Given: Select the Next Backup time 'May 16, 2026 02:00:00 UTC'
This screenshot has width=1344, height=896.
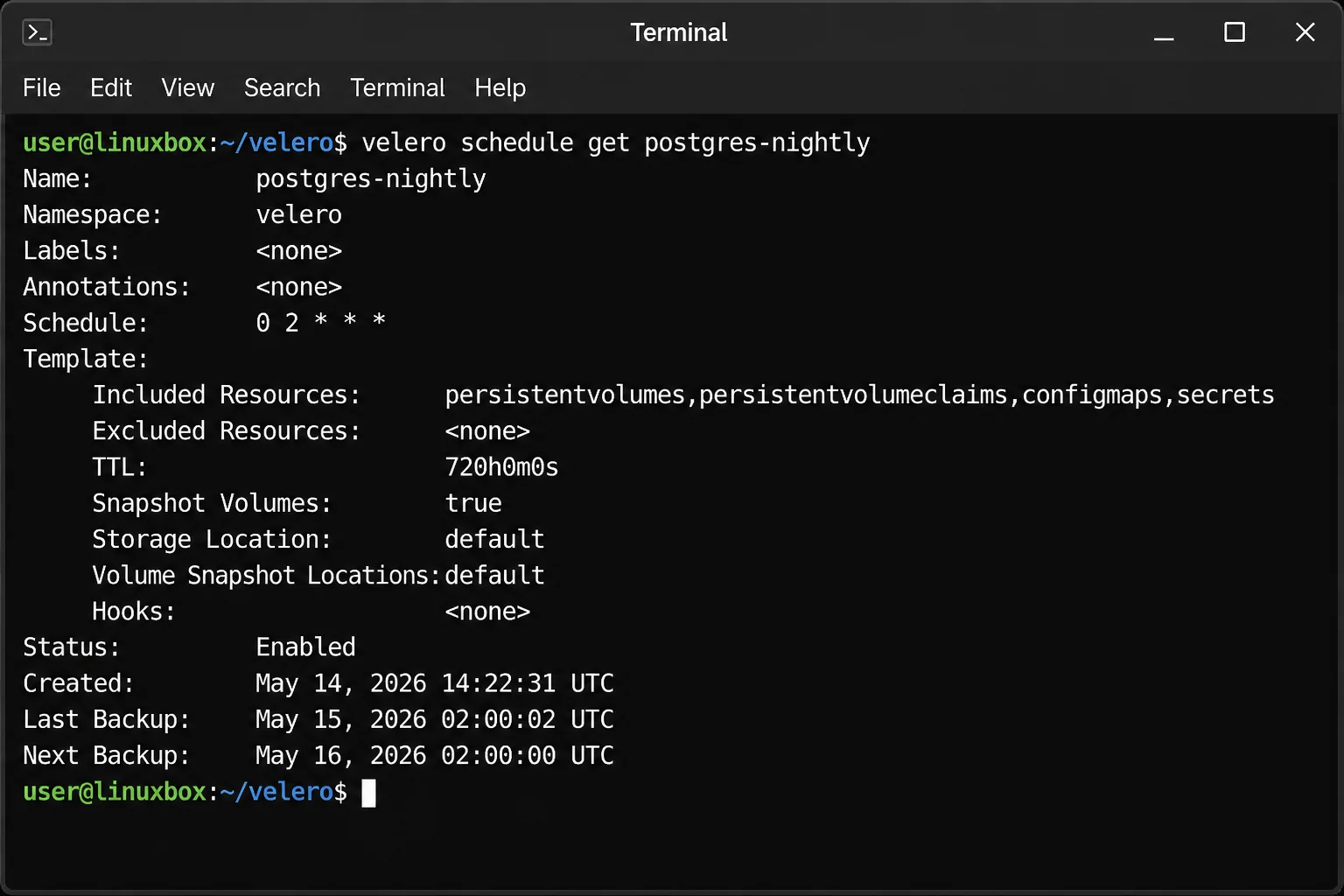Looking at the screenshot, I should [435, 755].
